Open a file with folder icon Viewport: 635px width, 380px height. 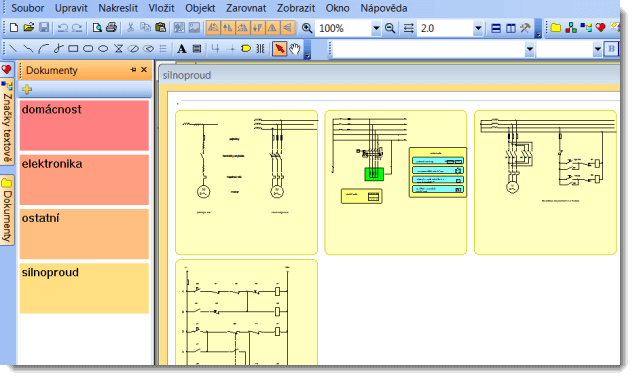pos(29,28)
